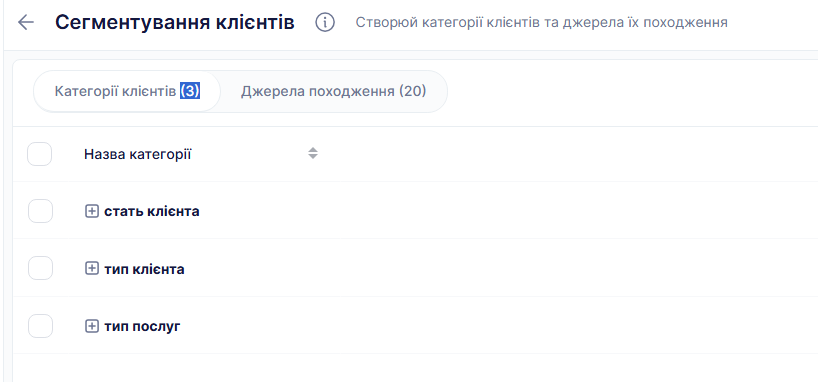Expand the тип послуг category tree
818x382 pixels.
coord(92,326)
